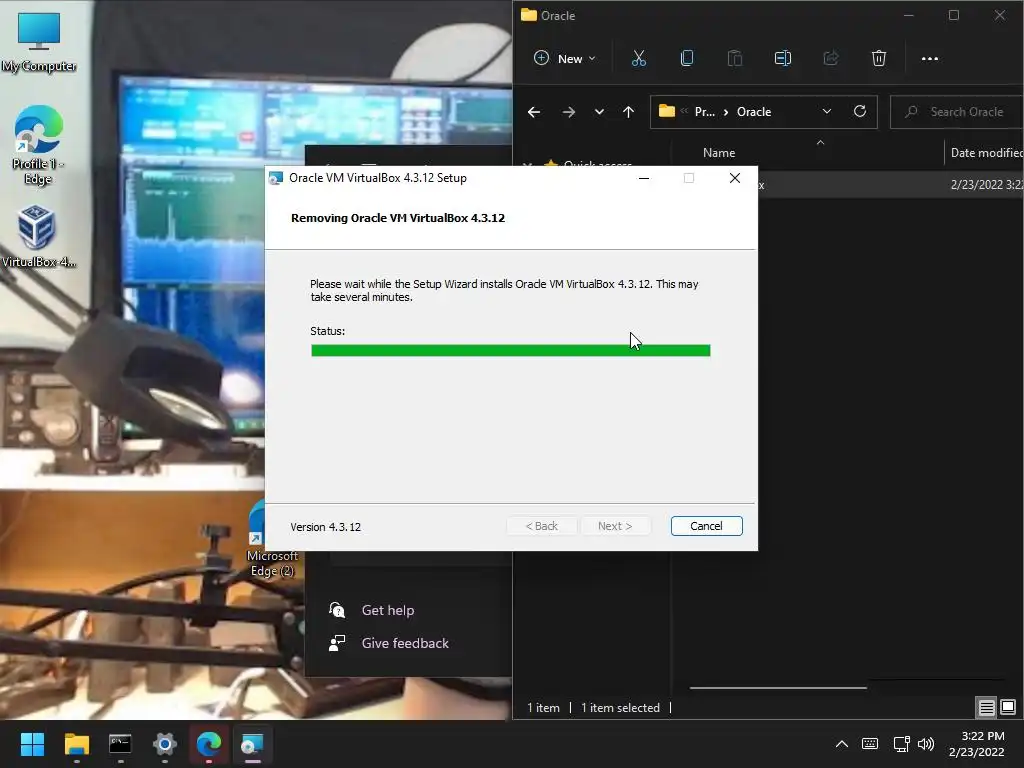The width and height of the screenshot is (1024, 768).
Task: Open the terminal from the taskbar
Action: [x=120, y=744]
